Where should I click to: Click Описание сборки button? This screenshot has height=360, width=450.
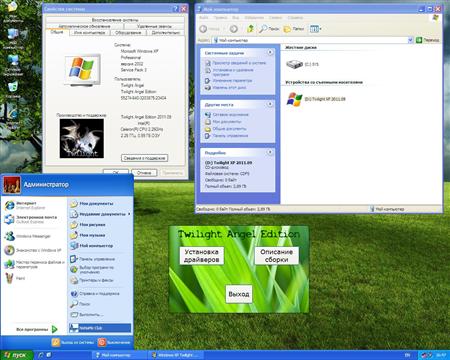[276, 256]
